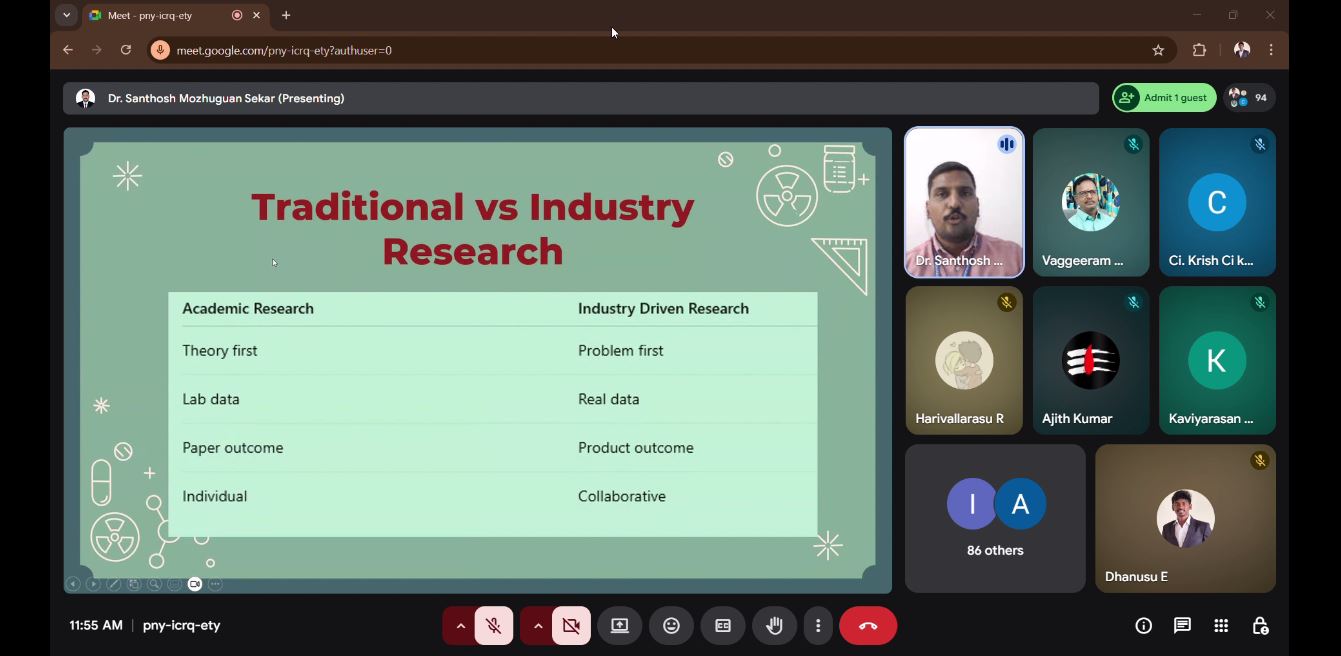Expand audio settings arrow beside microphone
The image size is (1341, 656).
(460, 626)
